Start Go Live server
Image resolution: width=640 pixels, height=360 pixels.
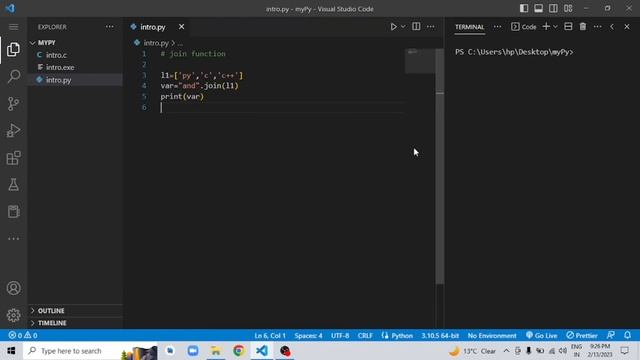click(541, 336)
